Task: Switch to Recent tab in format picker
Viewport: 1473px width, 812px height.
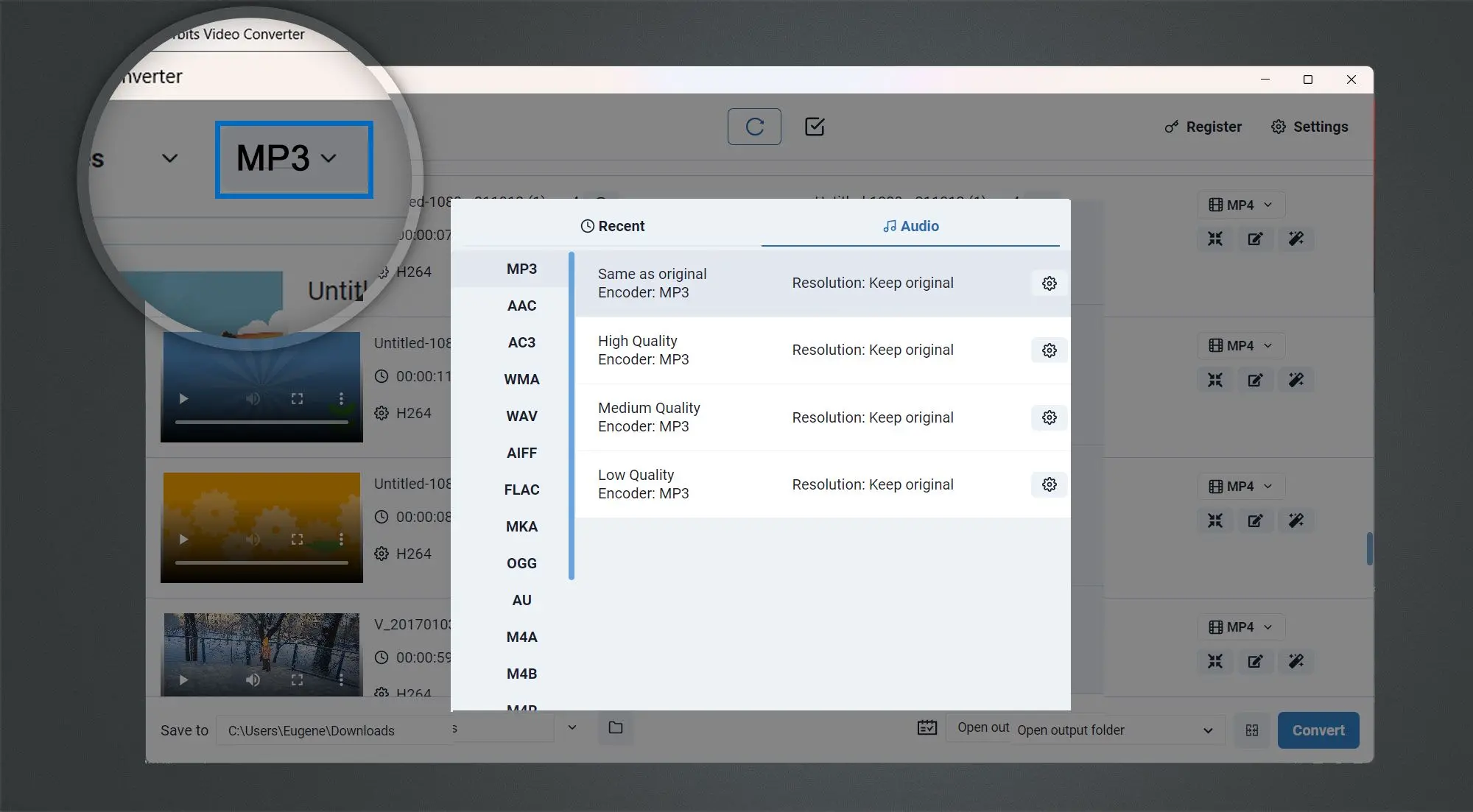Action: point(612,225)
